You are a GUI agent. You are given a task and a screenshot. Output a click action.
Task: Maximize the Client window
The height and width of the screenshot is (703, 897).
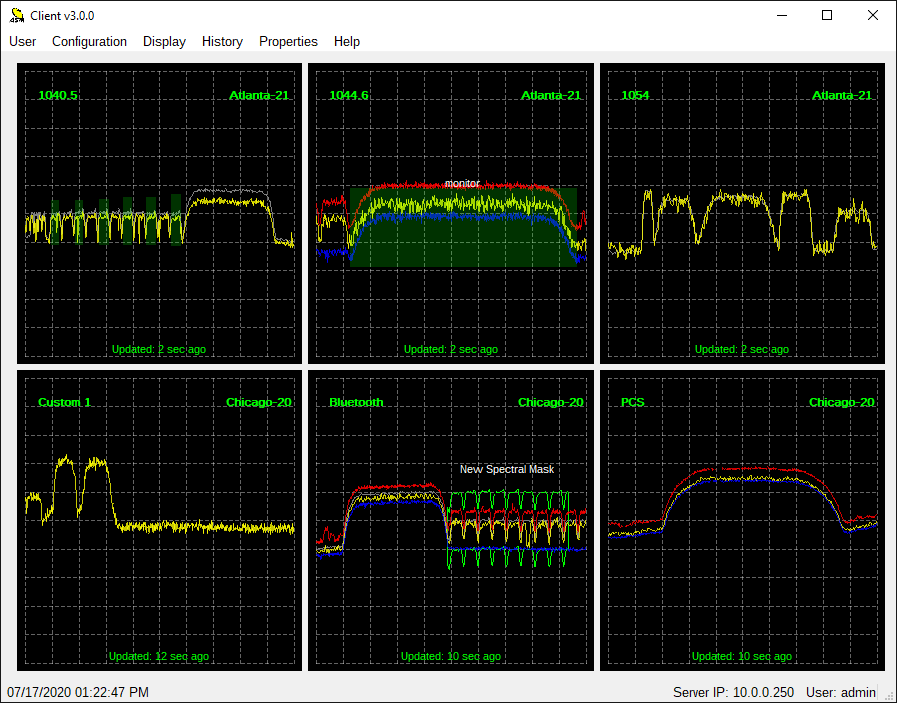tap(827, 15)
